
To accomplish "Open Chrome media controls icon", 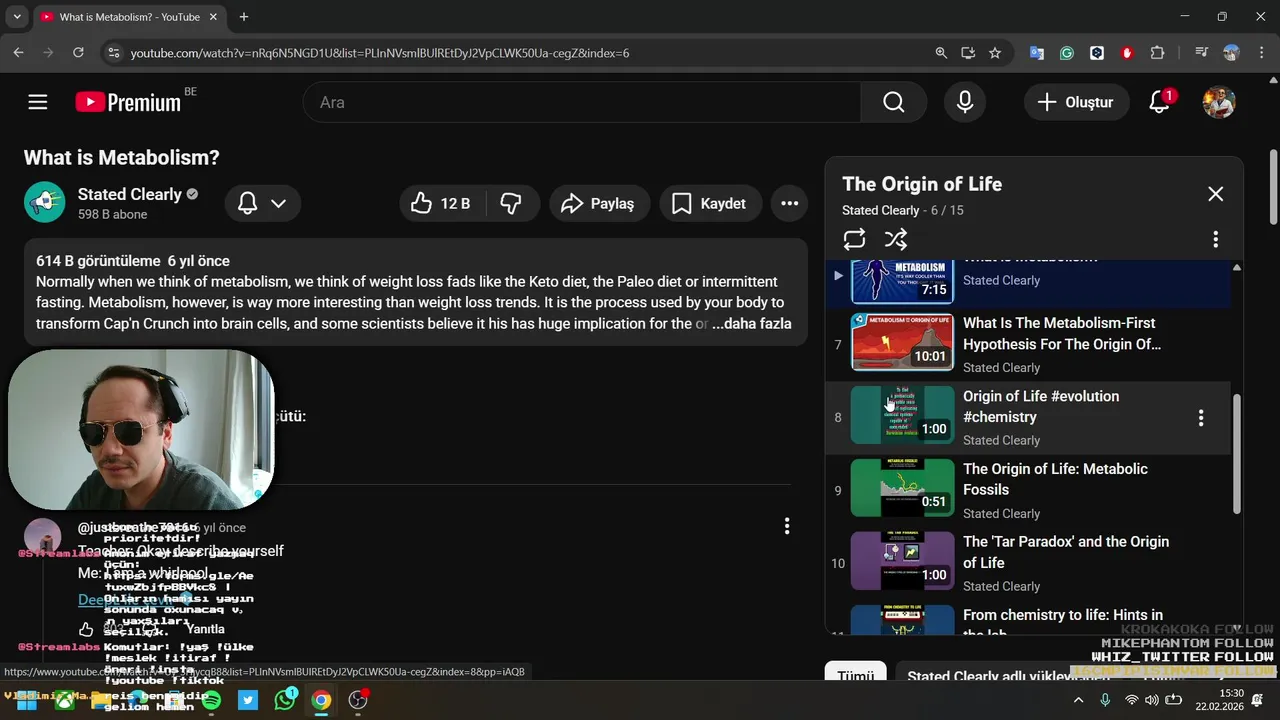I will pyautogui.click(x=1201, y=53).
